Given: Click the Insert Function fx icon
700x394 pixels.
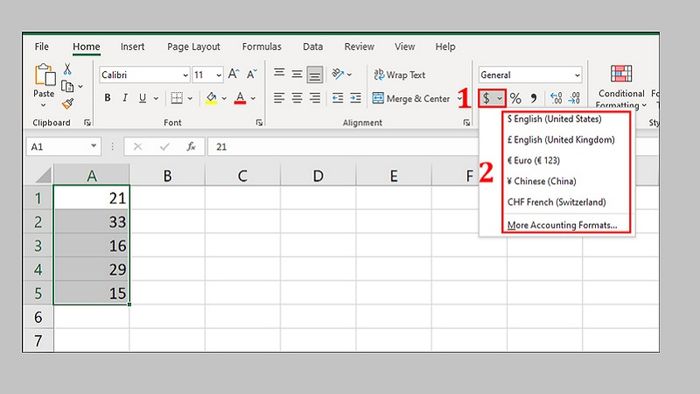Looking at the screenshot, I should click(191, 146).
